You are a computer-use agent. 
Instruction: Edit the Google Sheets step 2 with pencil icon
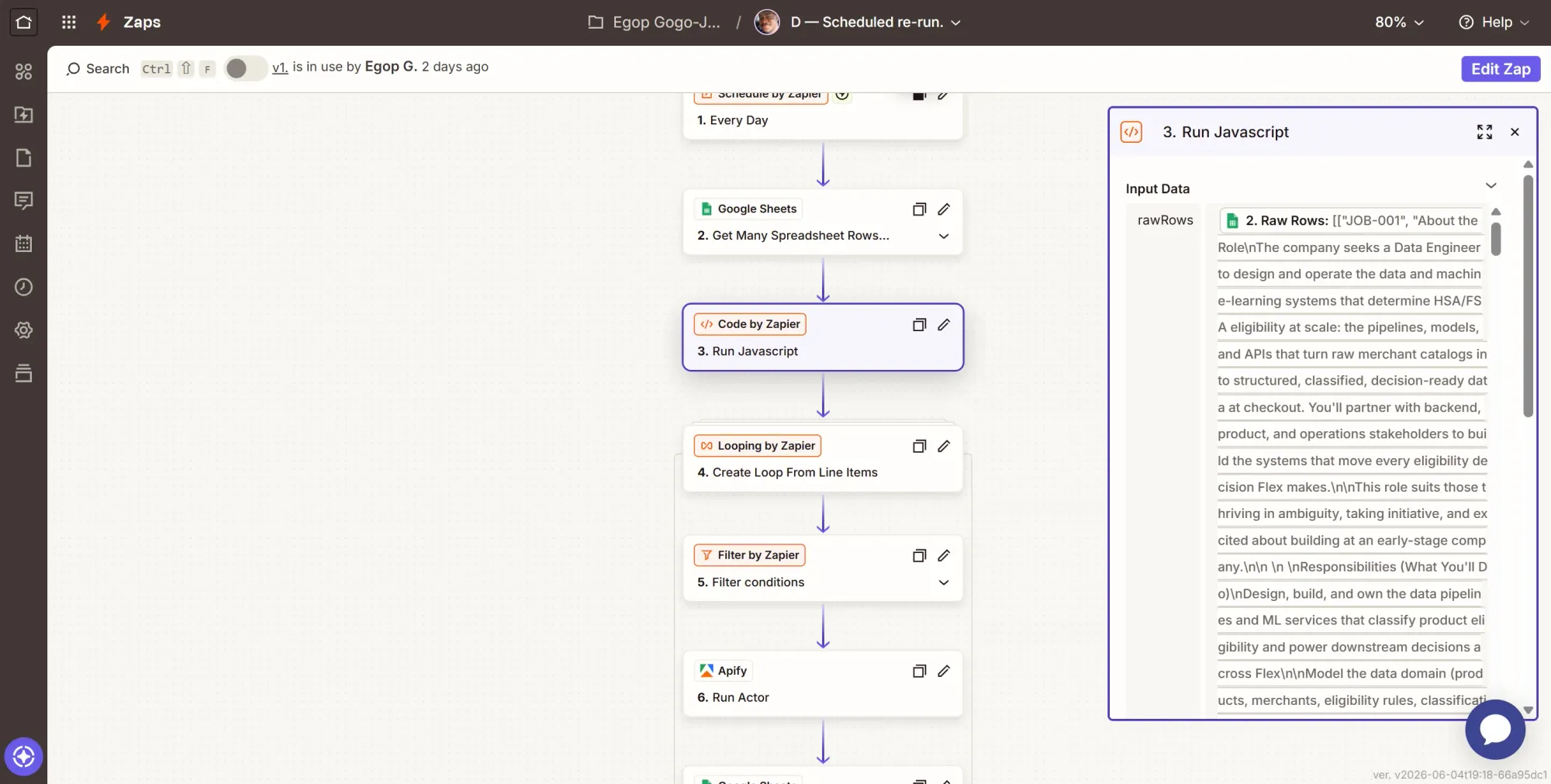coord(944,209)
